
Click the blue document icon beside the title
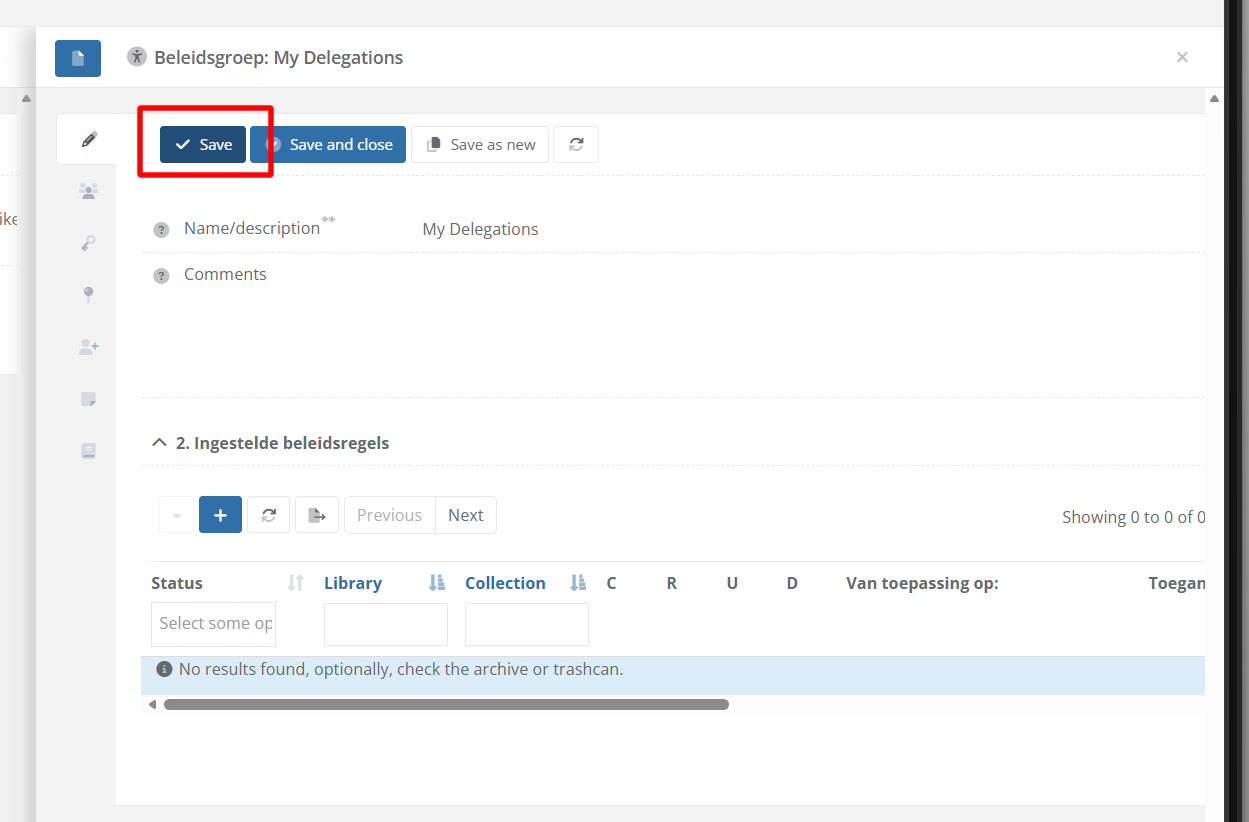pos(78,58)
